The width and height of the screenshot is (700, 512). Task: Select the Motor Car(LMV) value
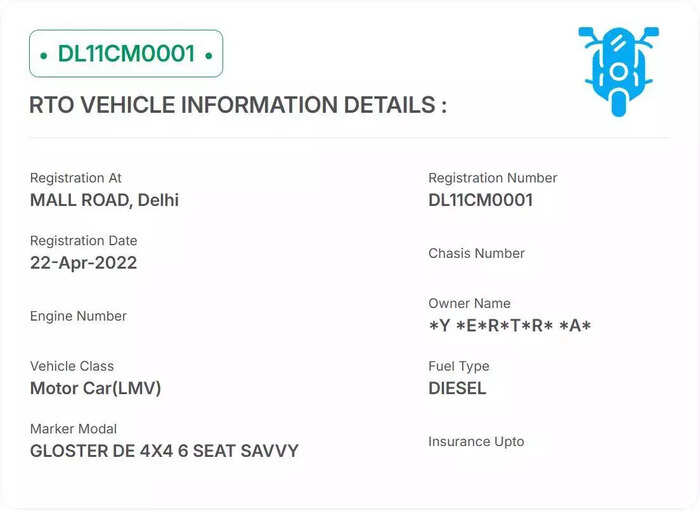tap(96, 388)
